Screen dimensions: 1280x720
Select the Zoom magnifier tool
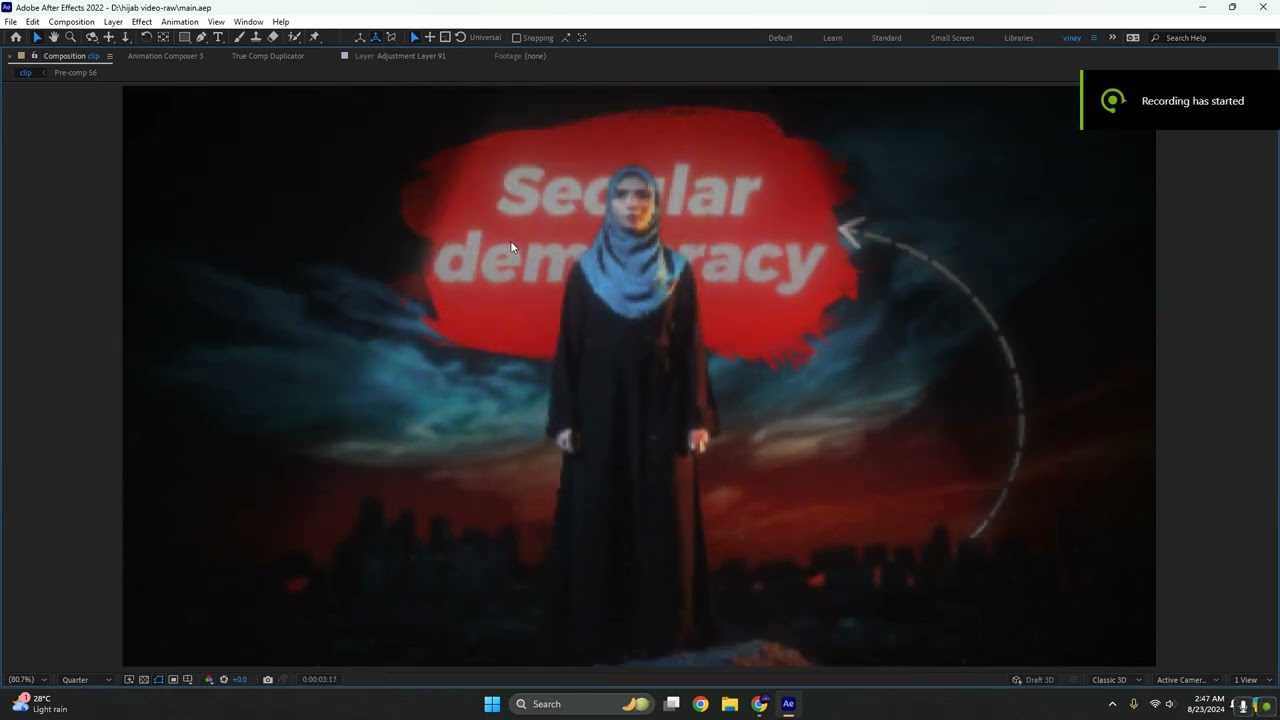(70, 37)
